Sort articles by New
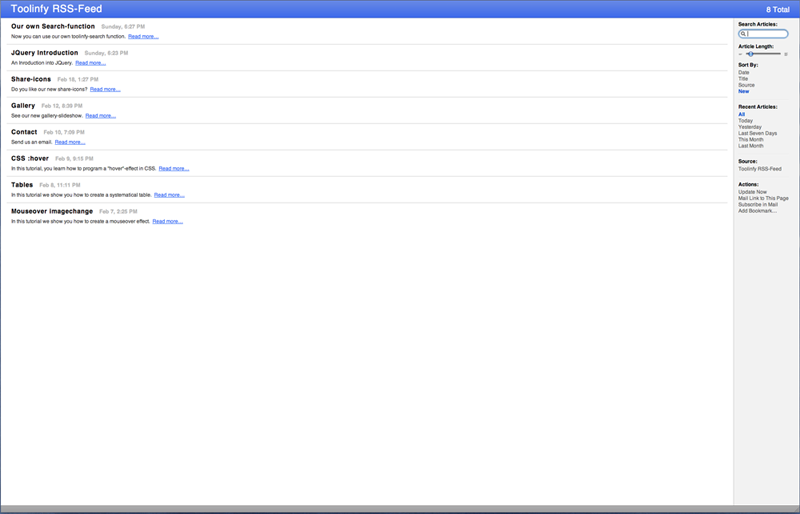 pyautogui.click(x=743, y=91)
